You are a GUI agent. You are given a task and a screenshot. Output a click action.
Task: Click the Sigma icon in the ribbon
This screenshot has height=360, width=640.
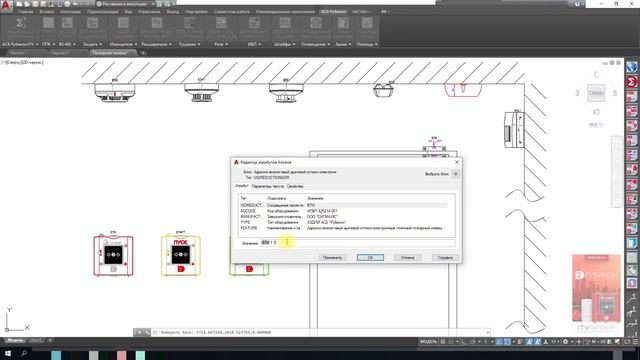point(20,23)
